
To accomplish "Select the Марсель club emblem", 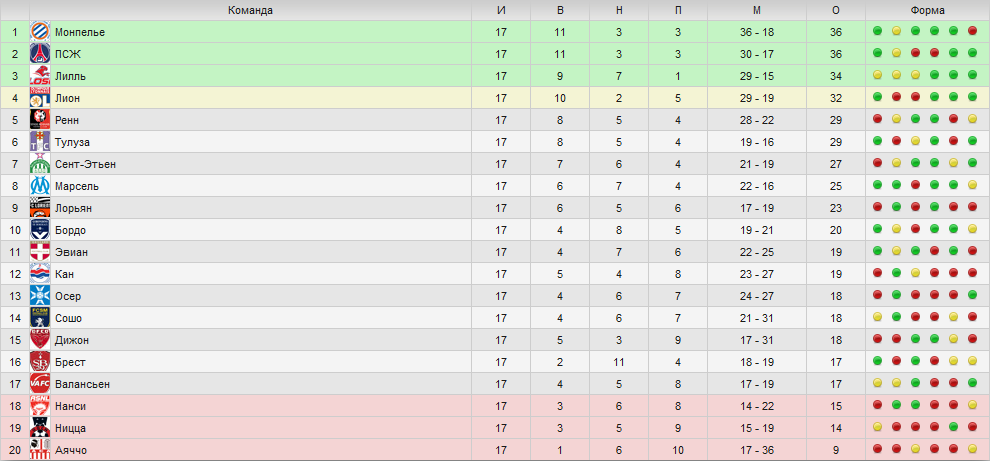I will [40, 186].
